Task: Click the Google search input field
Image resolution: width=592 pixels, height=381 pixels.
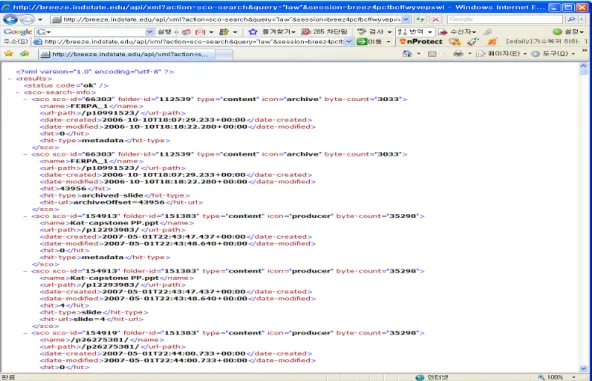Action: click(x=505, y=19)
